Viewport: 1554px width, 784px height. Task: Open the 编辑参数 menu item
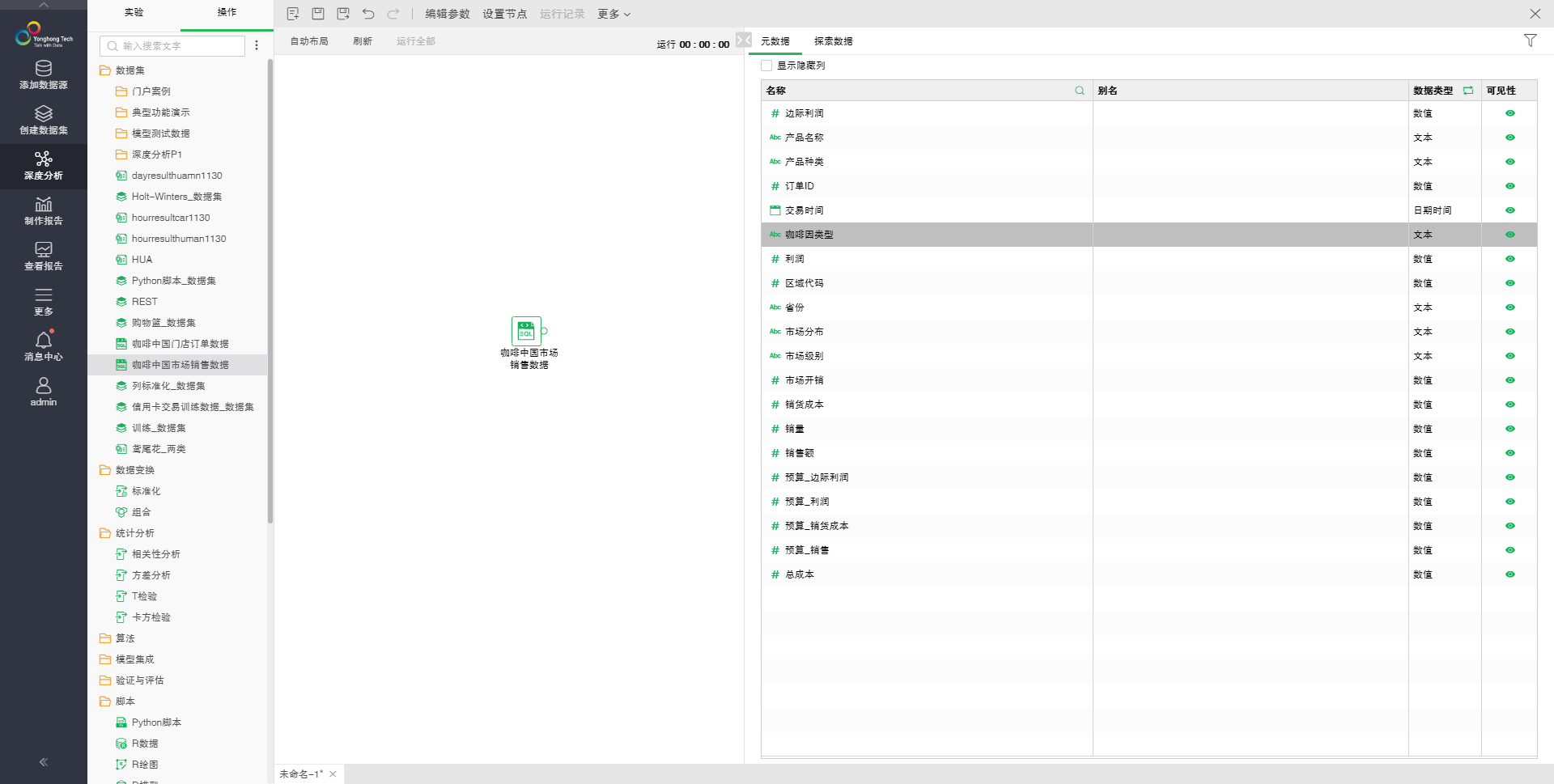coord(448,14)
